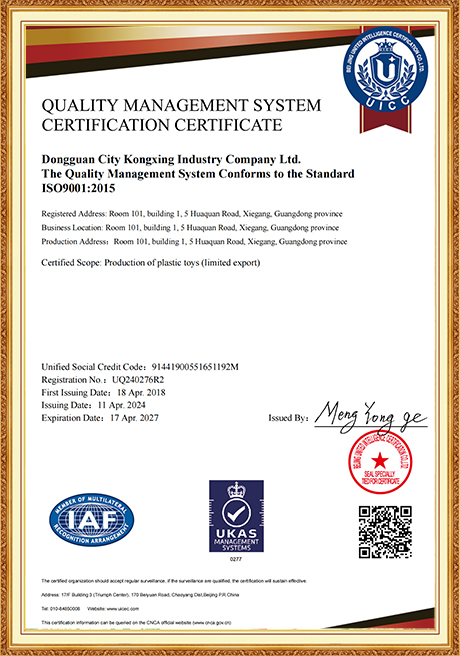
Task: Click the CNCA official website footer line
Action: 136,623
